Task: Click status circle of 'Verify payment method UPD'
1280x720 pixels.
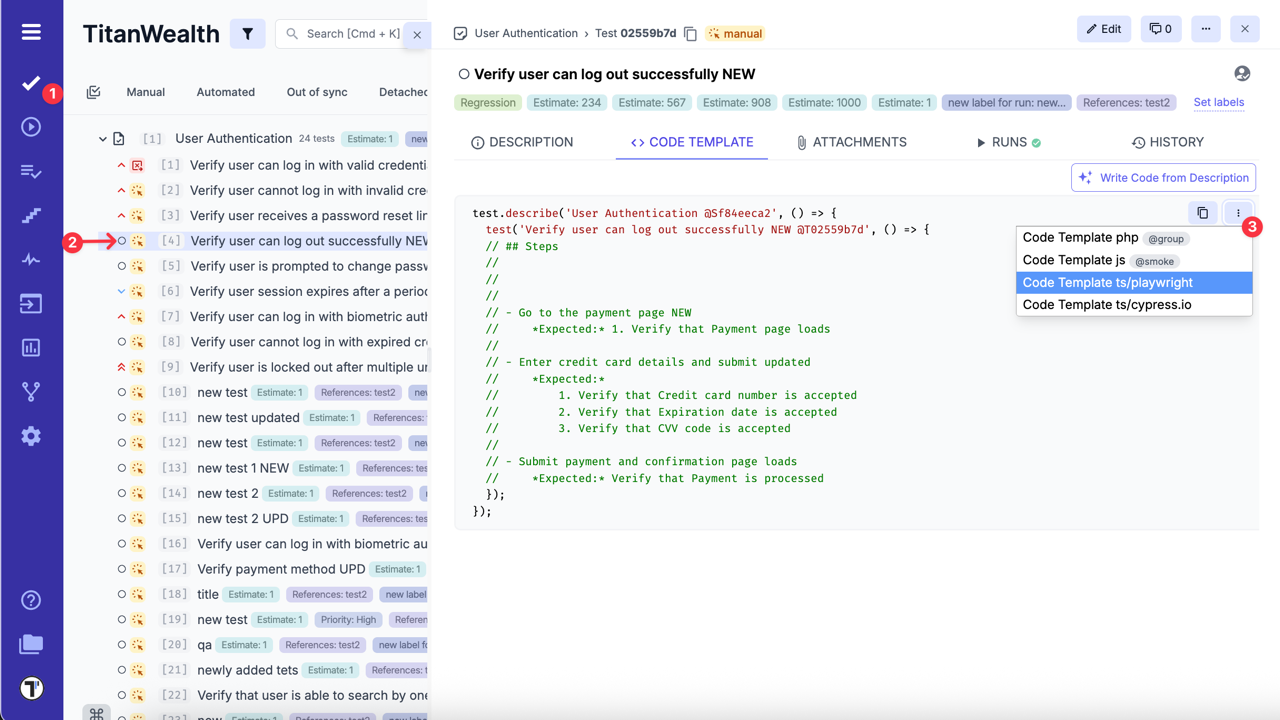Action: click(122, 569)
